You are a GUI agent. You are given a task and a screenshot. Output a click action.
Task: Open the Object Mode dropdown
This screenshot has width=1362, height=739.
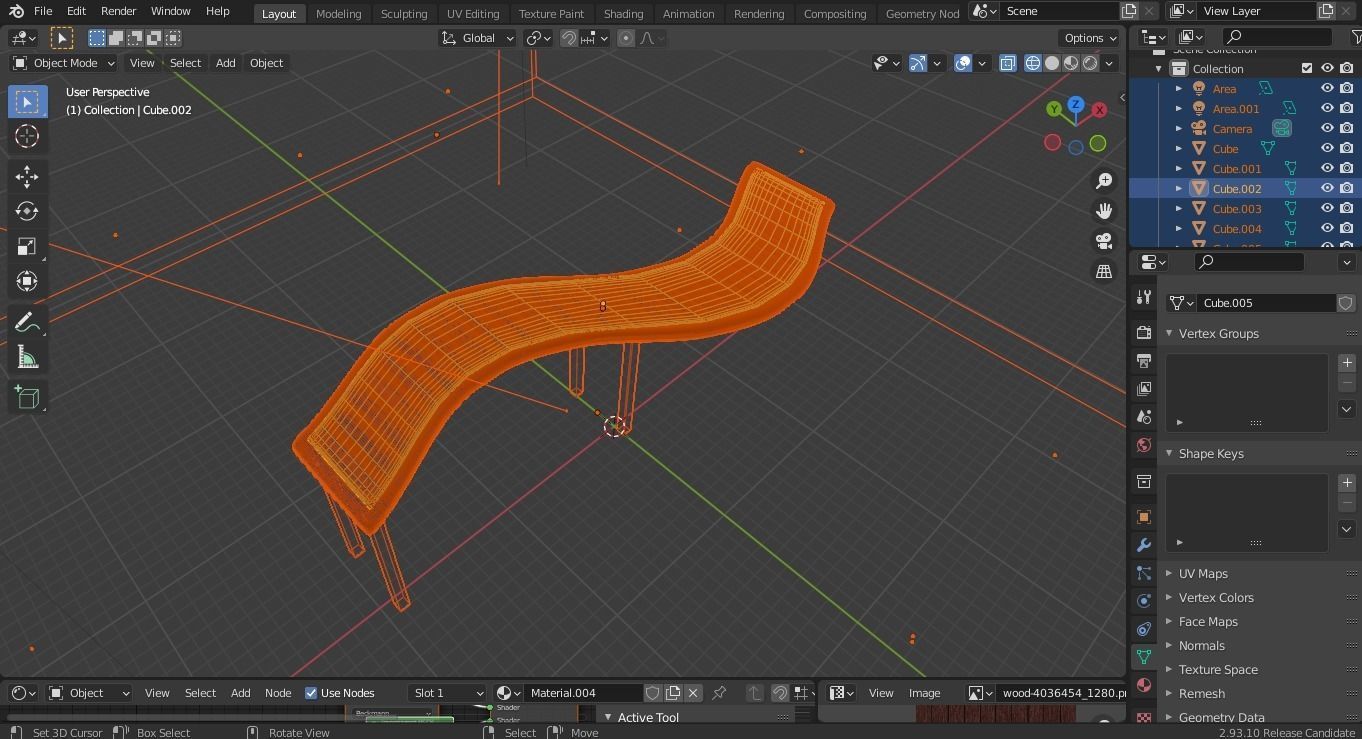click(63, 63)
